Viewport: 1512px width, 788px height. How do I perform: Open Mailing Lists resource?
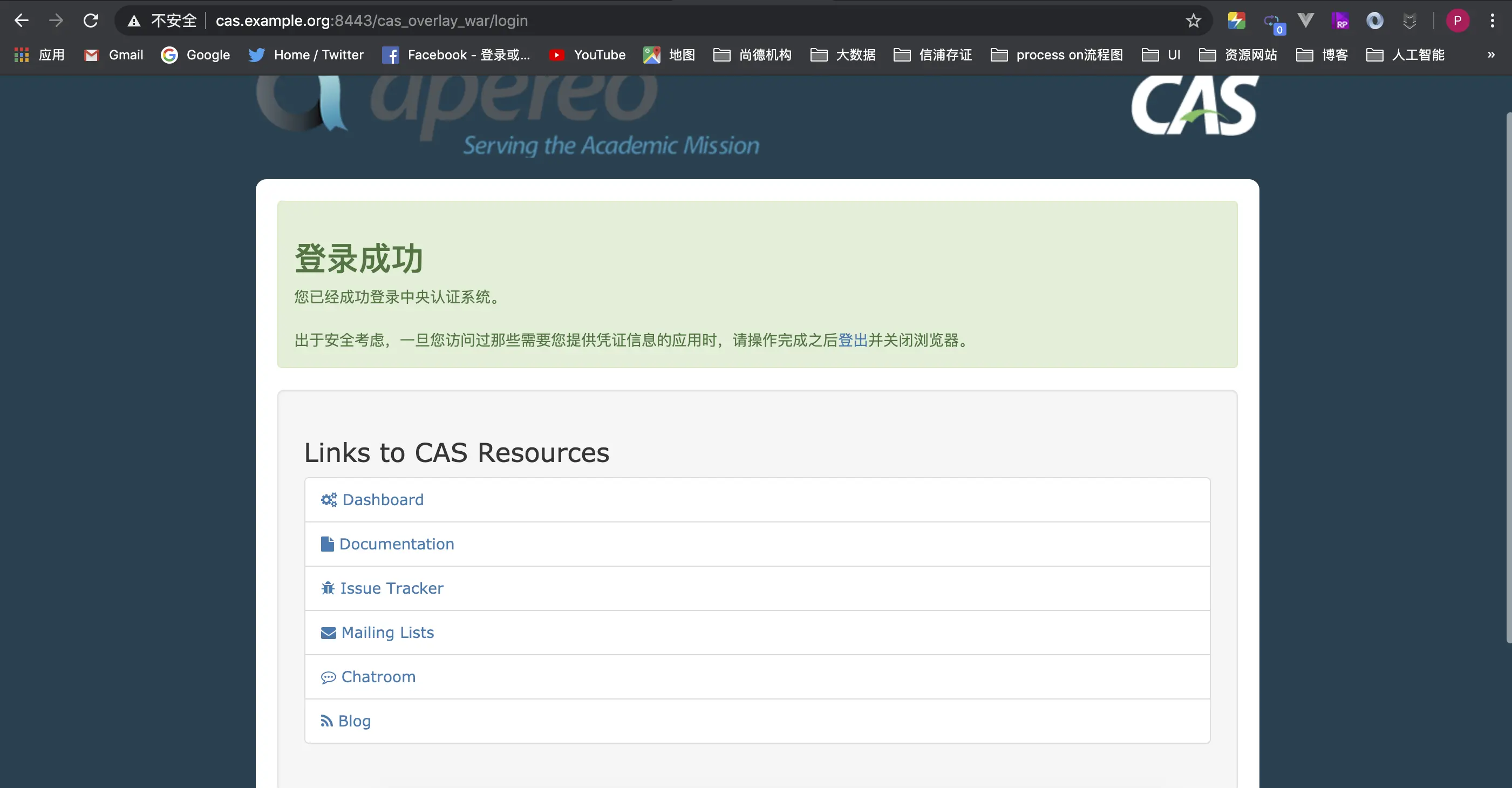pos(387,633)
